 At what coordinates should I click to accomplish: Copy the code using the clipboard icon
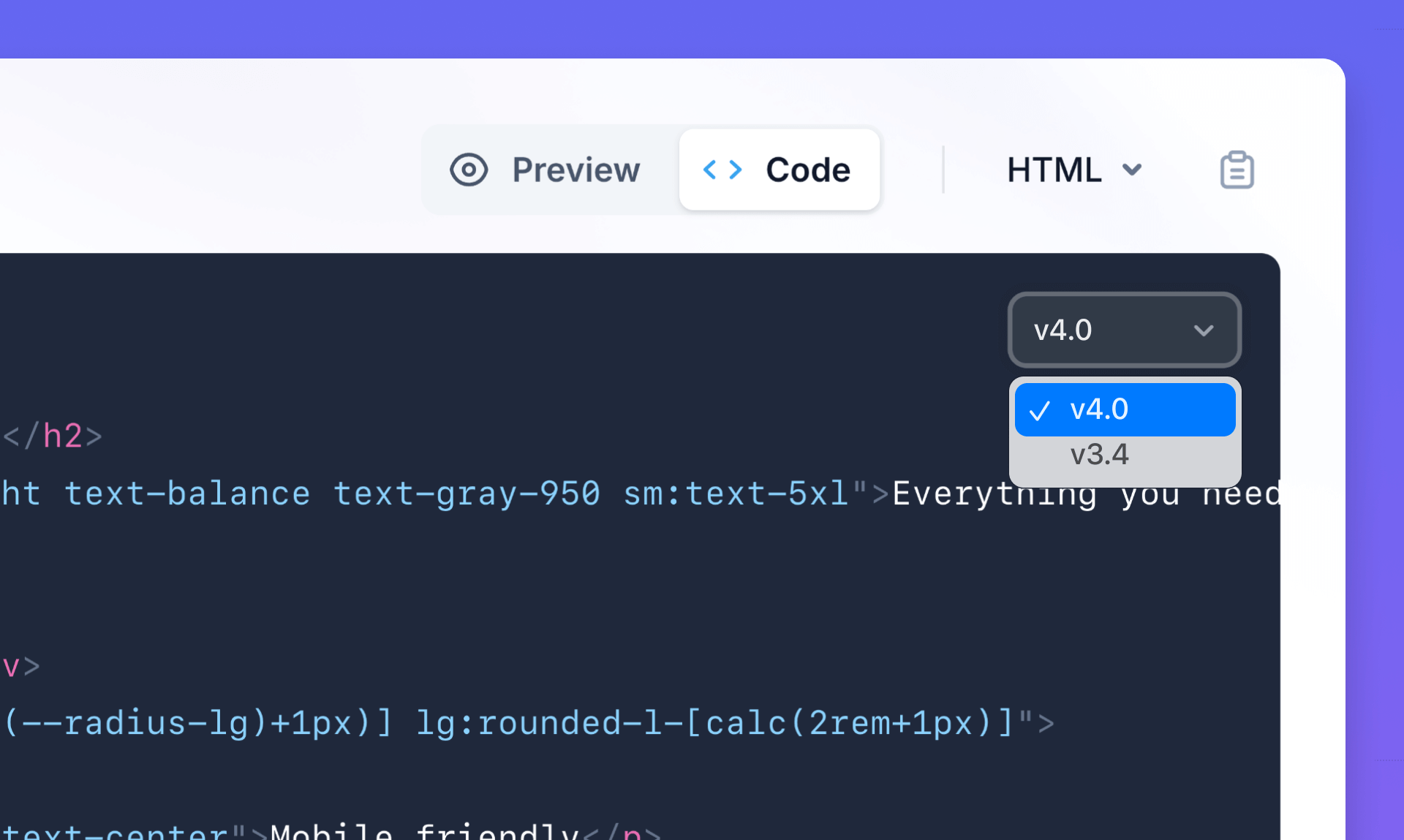coord(1237,169)
